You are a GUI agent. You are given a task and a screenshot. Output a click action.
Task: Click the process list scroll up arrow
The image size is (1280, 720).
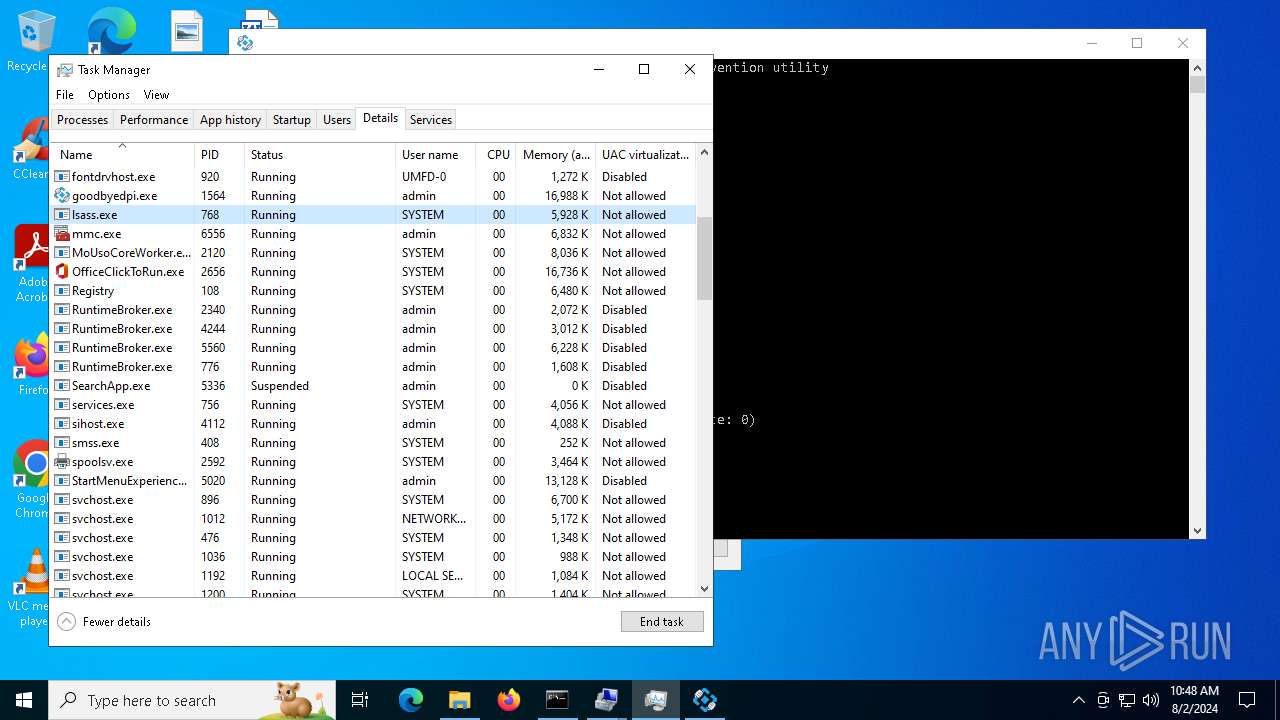click(704, 152)
